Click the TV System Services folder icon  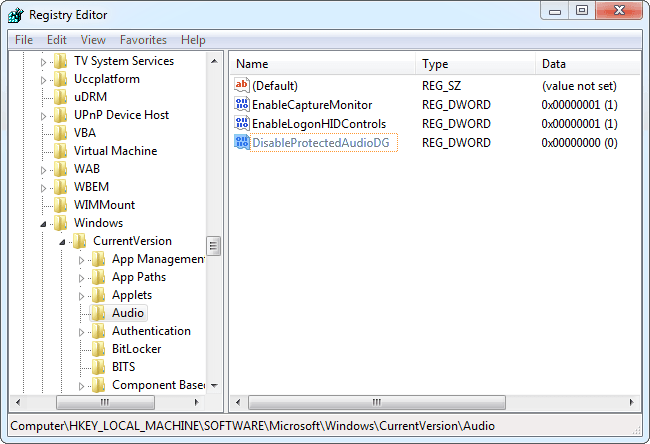(61, 61)
